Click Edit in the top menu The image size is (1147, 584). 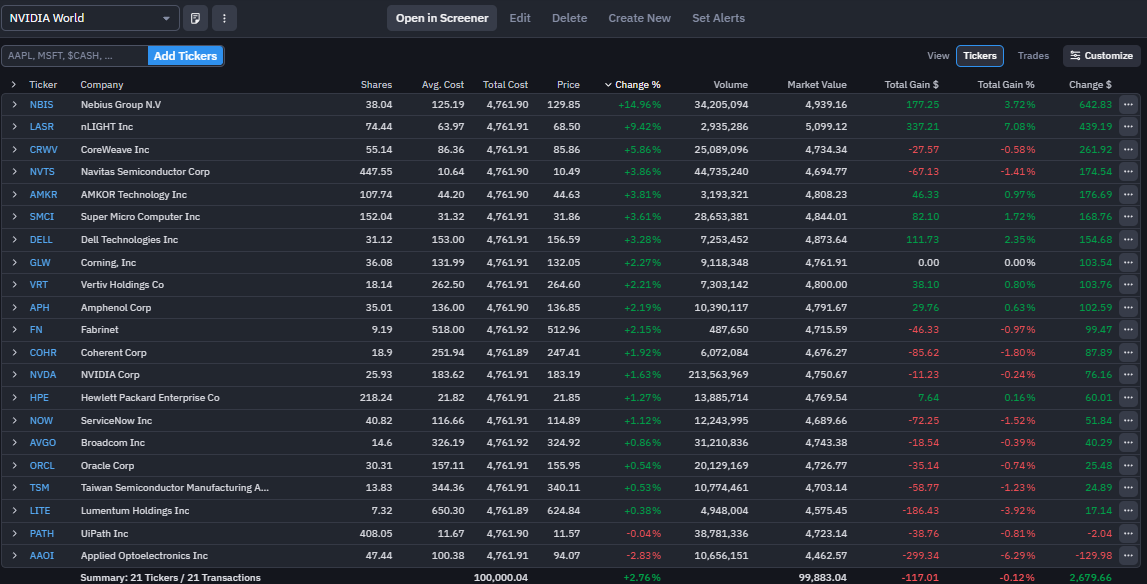tap(520, 18)
